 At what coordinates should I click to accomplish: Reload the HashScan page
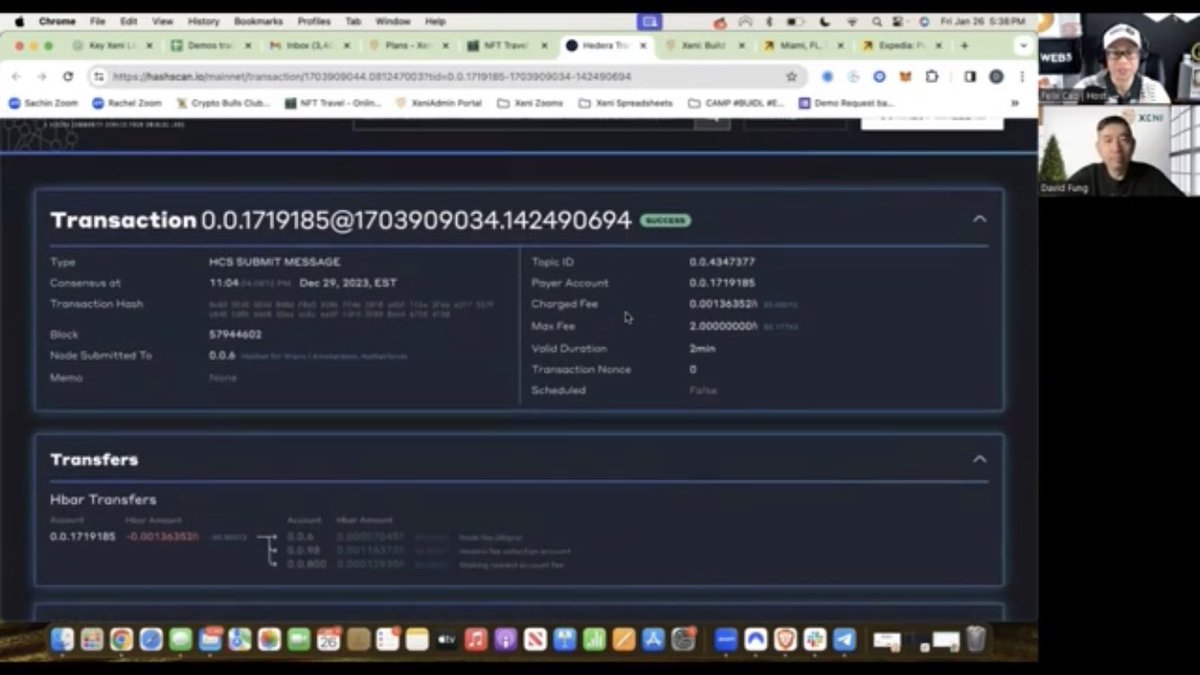point(68,76)
